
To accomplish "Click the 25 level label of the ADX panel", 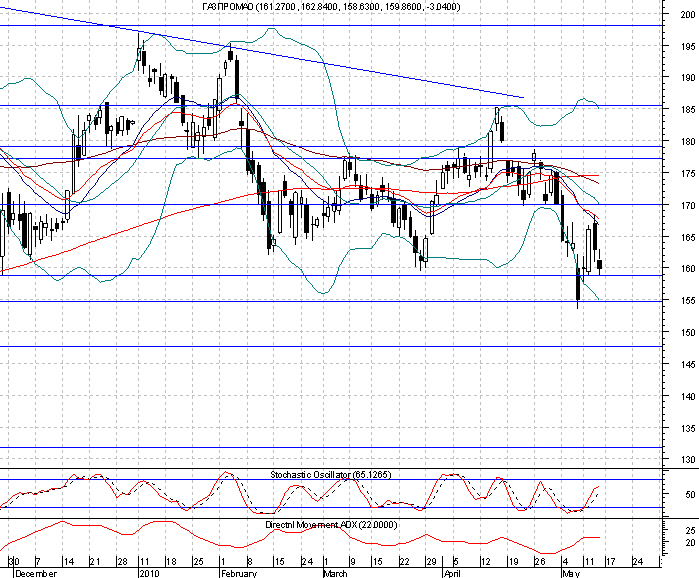I will click(x=690, y=531).
